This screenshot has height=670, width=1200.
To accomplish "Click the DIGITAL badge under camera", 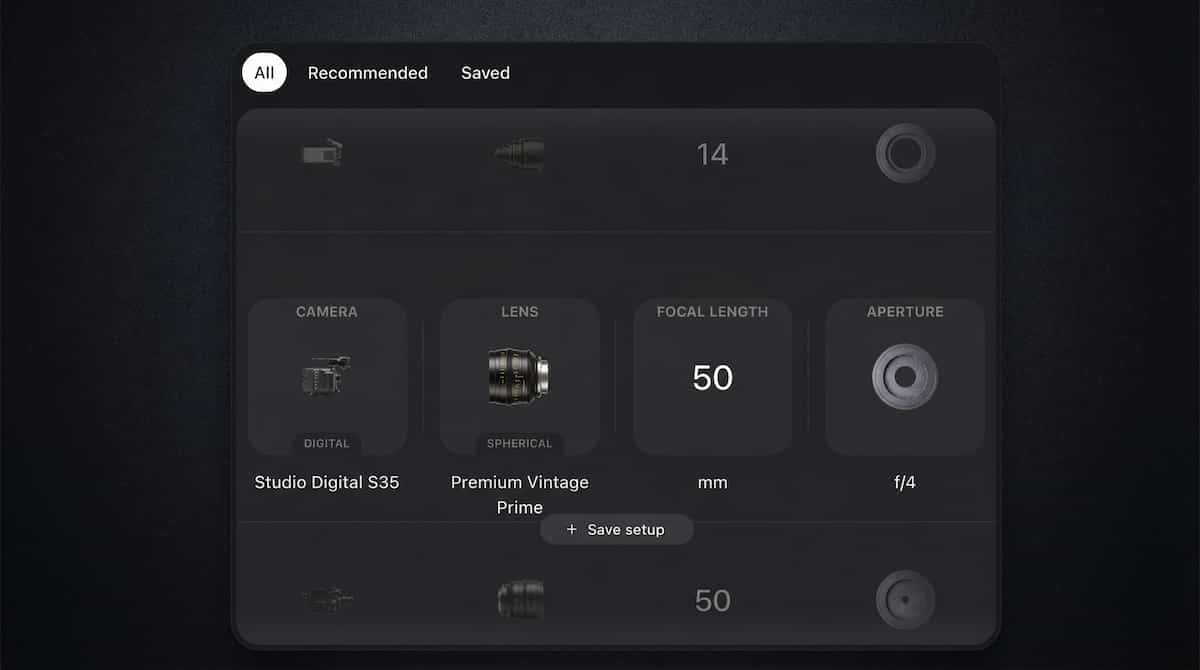I will (327, 443).
